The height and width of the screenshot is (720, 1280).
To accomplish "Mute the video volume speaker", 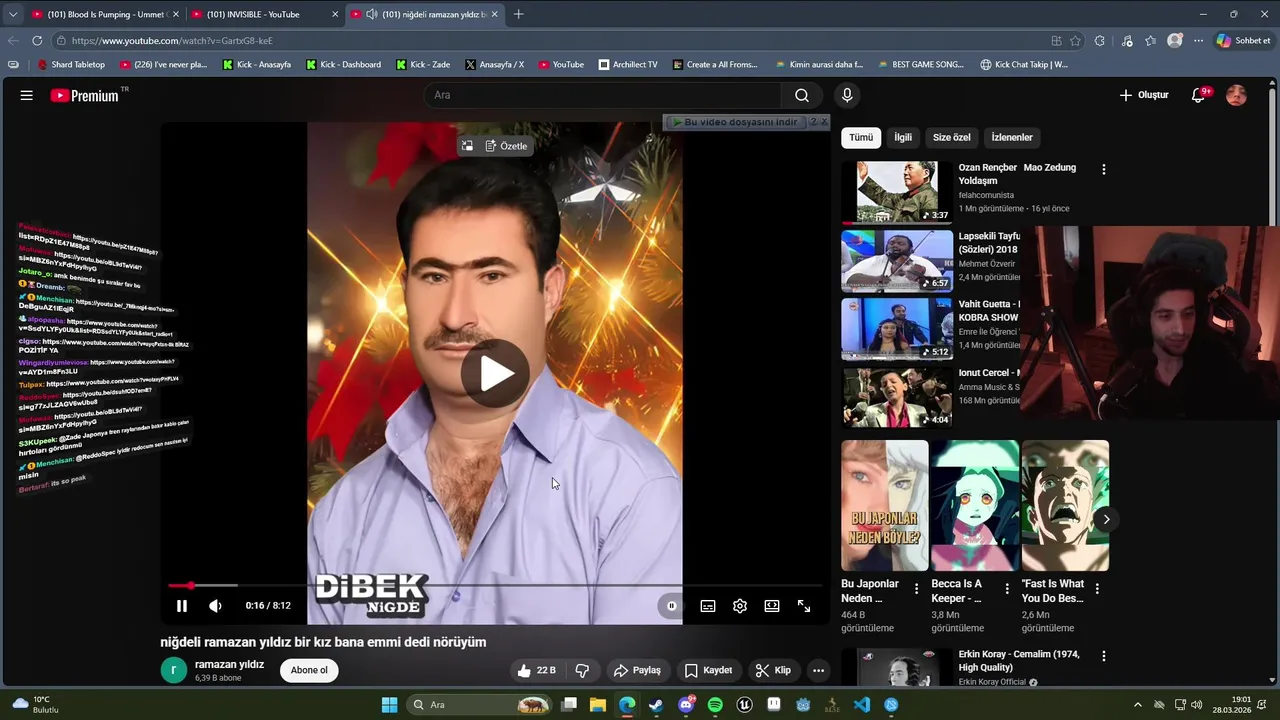I will click(215, 606).
